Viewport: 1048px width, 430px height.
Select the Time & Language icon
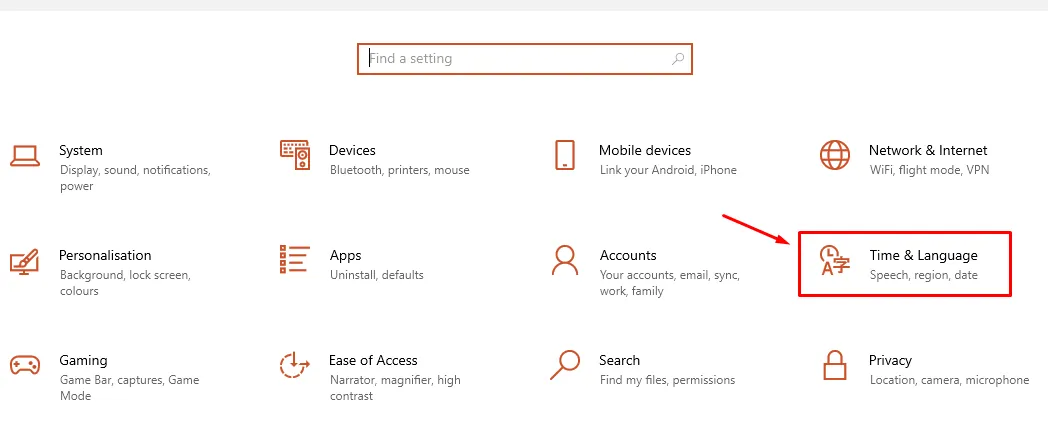(835, 261)
